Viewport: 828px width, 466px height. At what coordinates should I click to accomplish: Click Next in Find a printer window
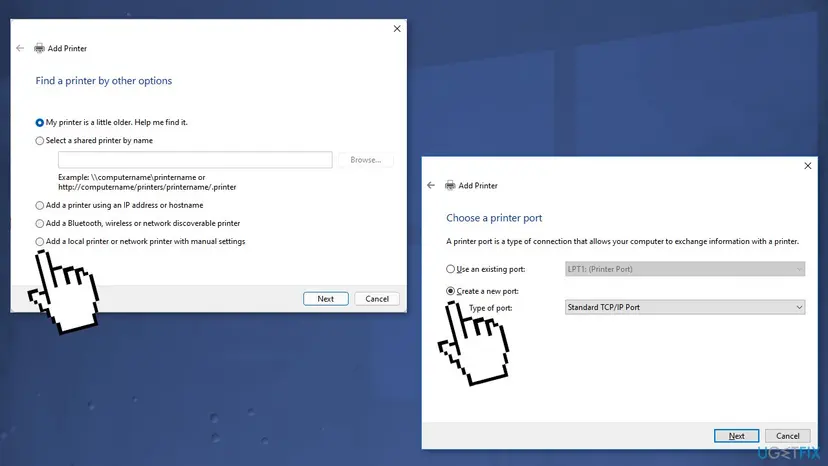click(326, 299)
